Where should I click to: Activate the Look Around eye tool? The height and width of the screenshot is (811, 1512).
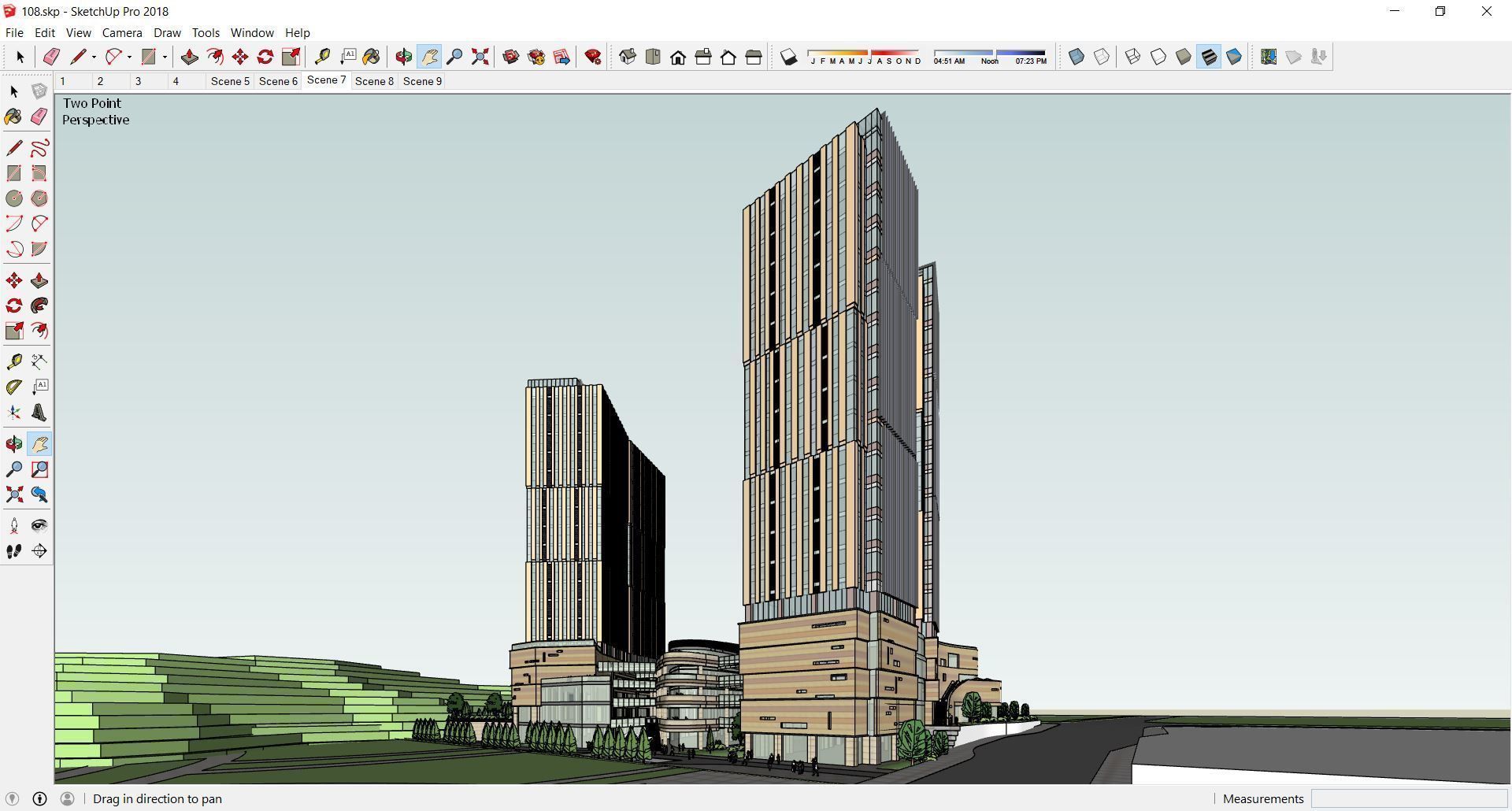click(39, 525)
